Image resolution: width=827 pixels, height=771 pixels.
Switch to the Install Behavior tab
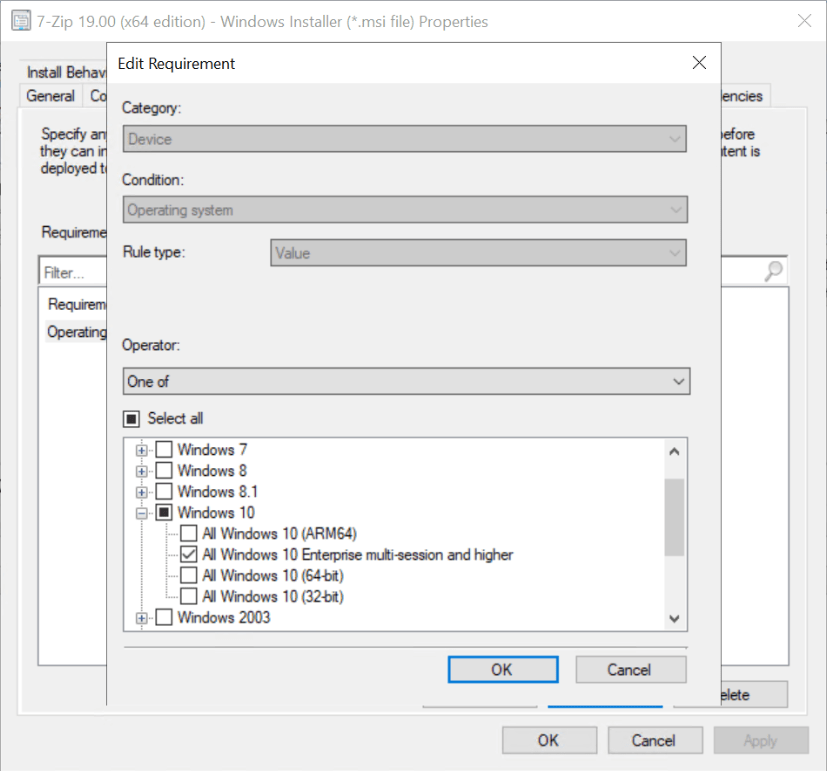[x=66, y=72]
